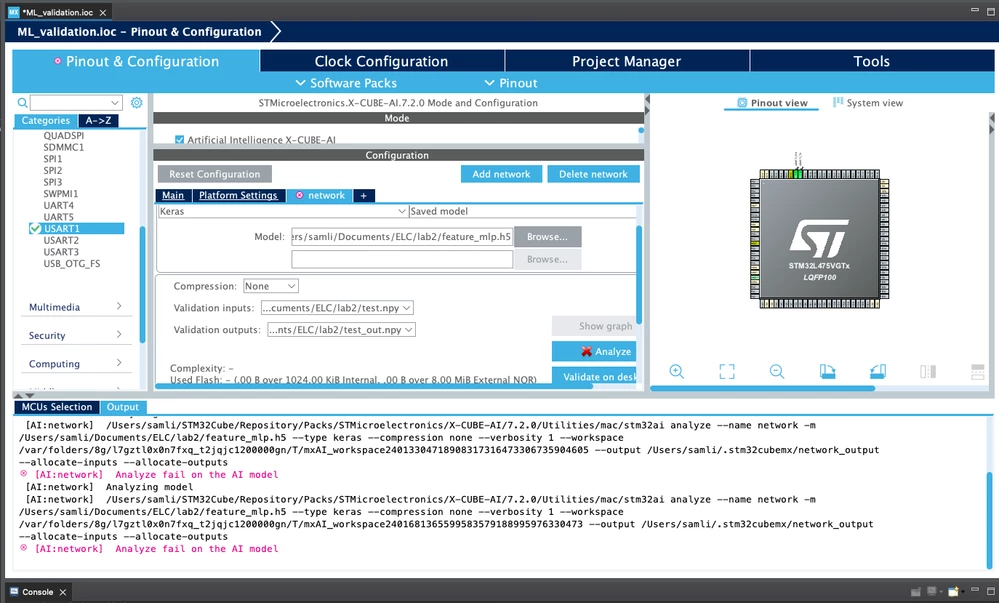The image size is (999, 603).
Task: Open the Platform Settings tab
Action: (x=238, y=195)
